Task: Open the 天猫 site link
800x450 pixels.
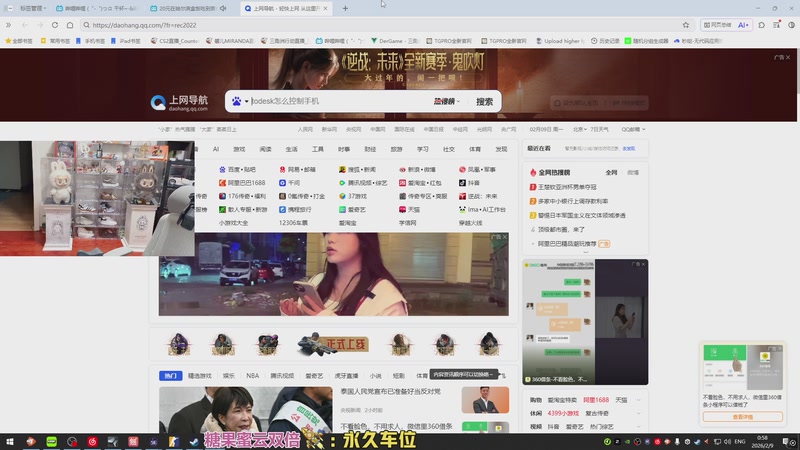Action: point(410,209)
